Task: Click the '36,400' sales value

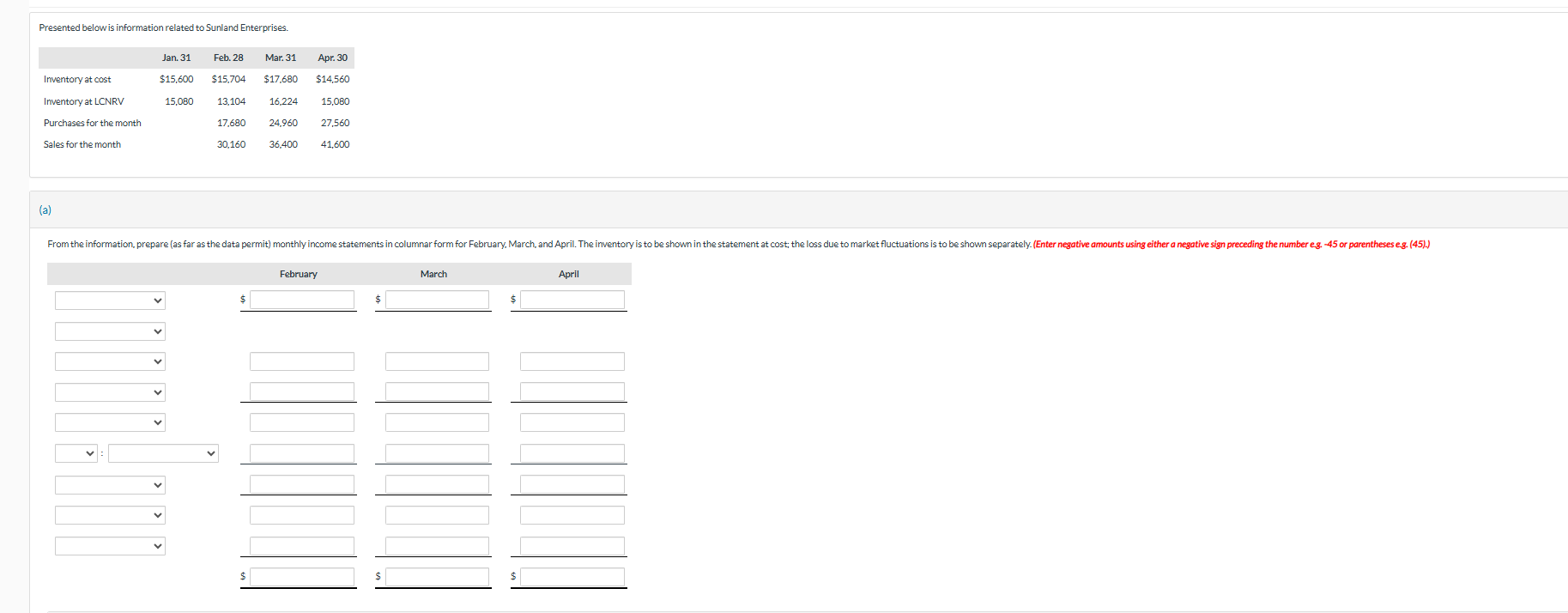Action: (284, 144)
